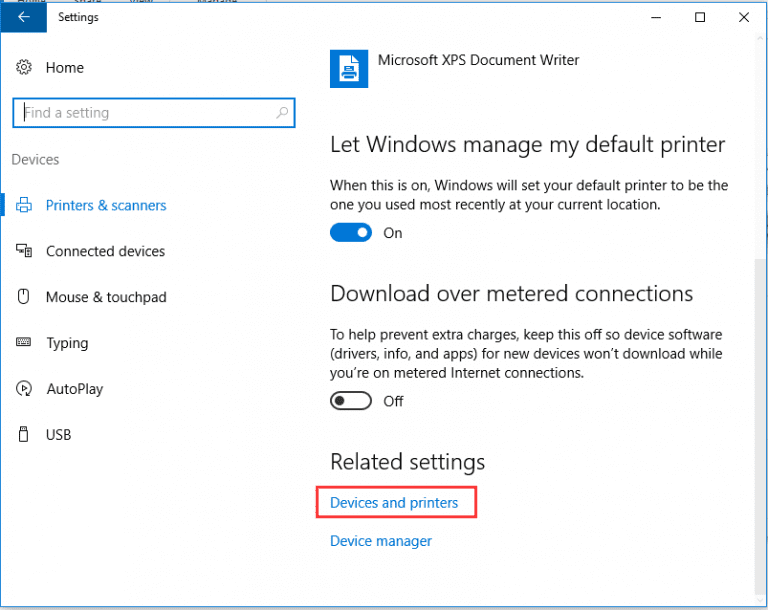Focus the Find a setting search field
Viewport: 768px width, 610px height.
point(154,113)
